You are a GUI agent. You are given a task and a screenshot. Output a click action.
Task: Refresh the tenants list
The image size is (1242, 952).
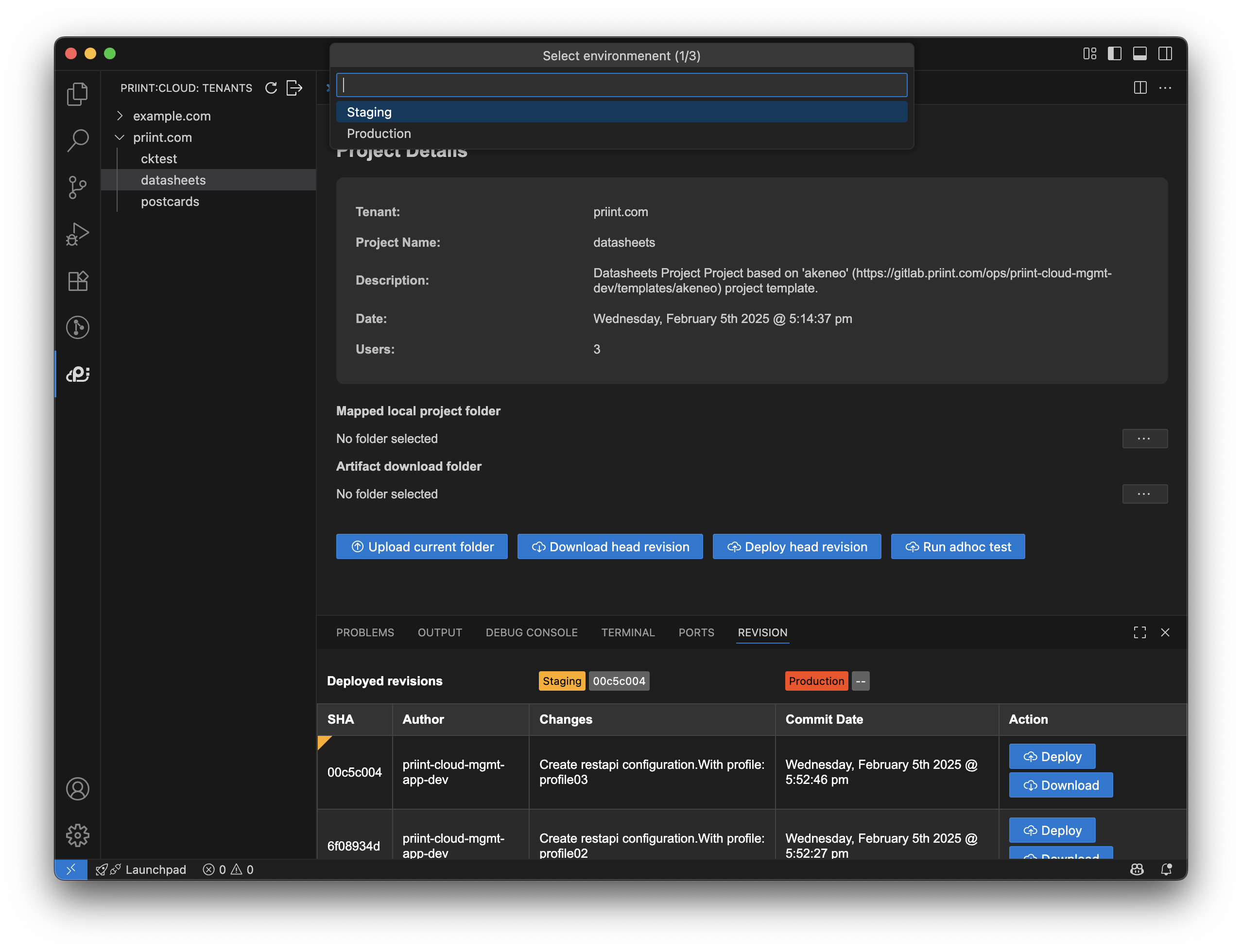(x=271, y=88)
